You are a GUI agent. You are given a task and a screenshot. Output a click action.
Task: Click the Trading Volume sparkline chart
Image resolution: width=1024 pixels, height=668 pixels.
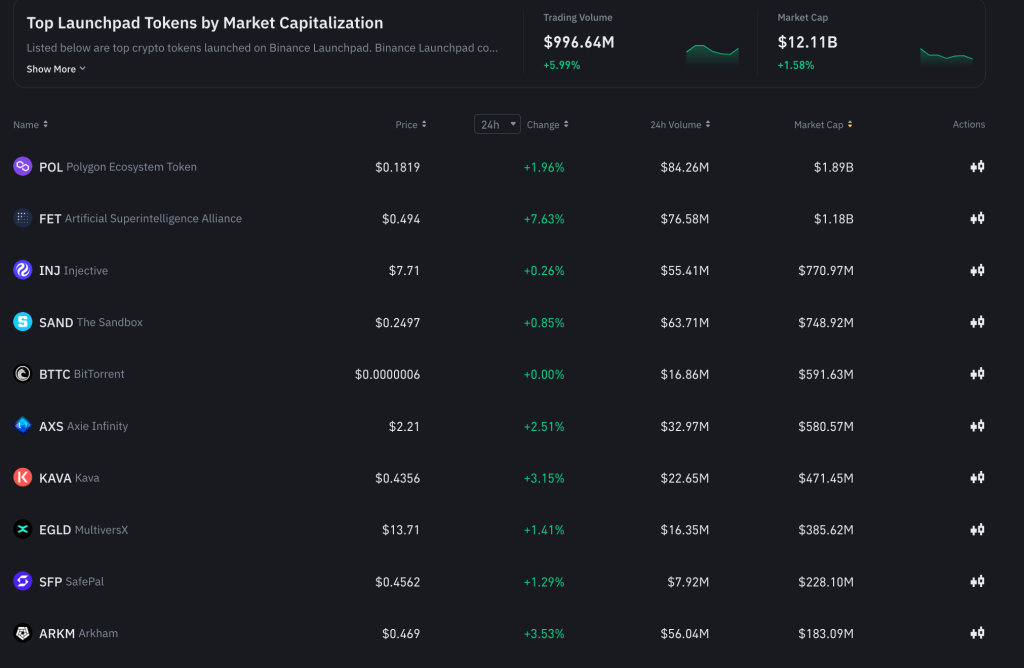click(x=712, y=53)
